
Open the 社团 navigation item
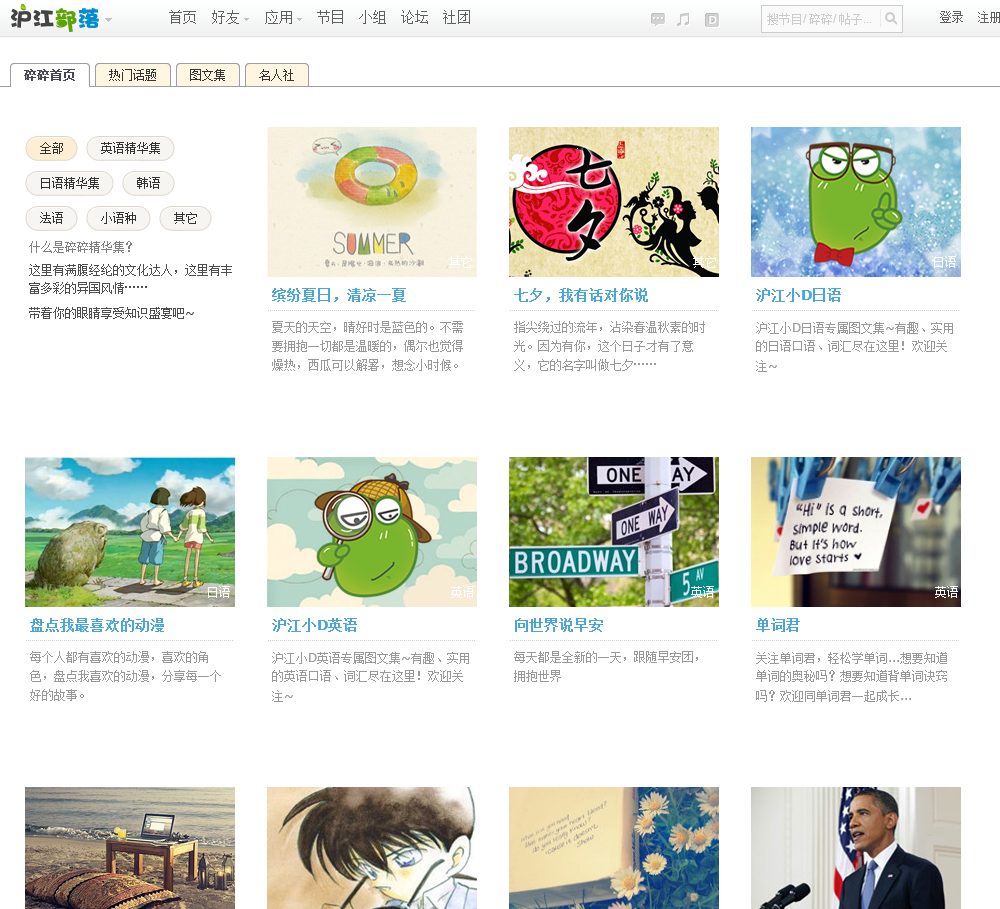click(x=457, y=17)
